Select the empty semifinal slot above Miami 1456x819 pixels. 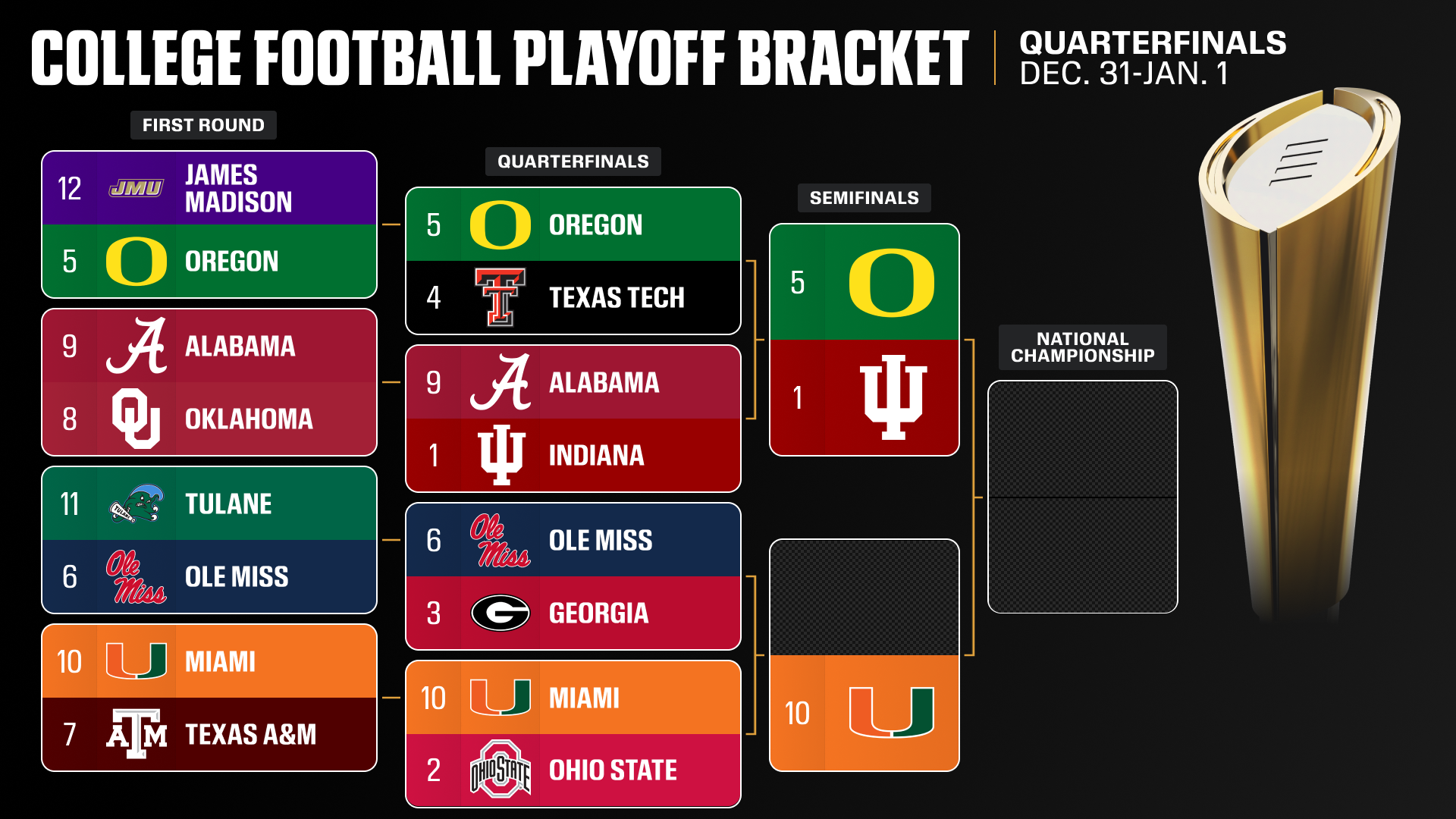pos(864,598)
